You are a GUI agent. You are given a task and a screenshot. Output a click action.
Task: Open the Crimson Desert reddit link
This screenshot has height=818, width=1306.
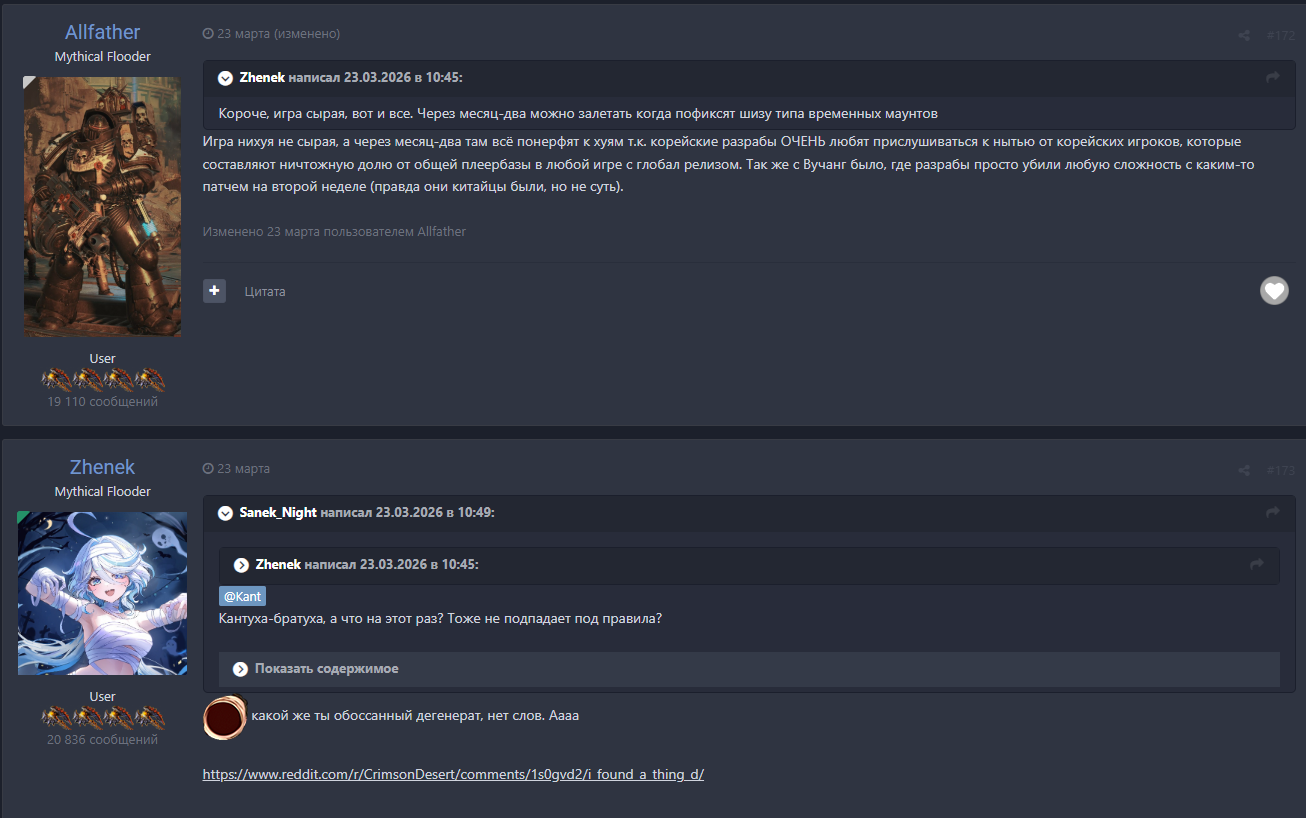453,774
